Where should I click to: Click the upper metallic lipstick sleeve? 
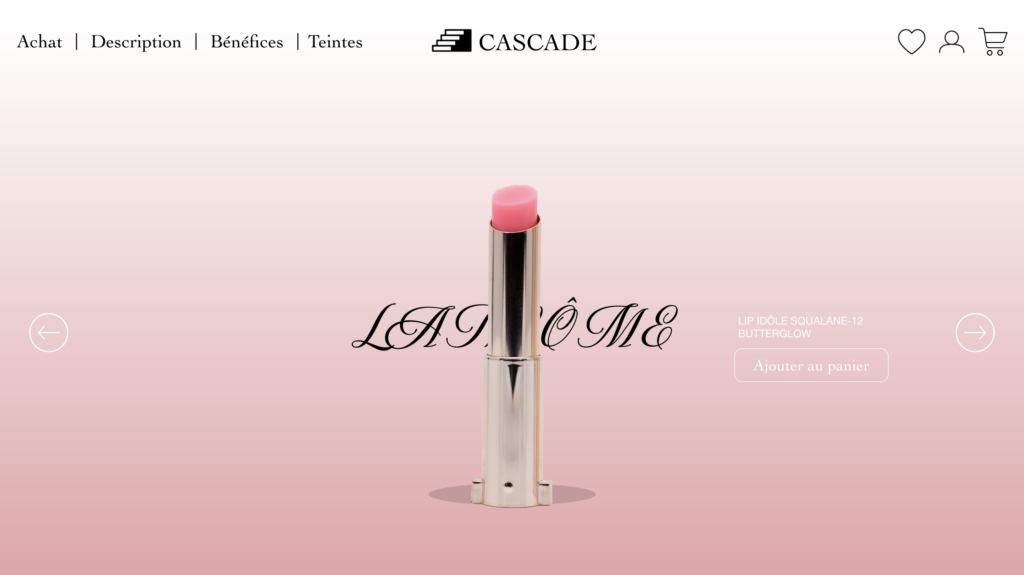pyautogui.click(x=514, y=289)
